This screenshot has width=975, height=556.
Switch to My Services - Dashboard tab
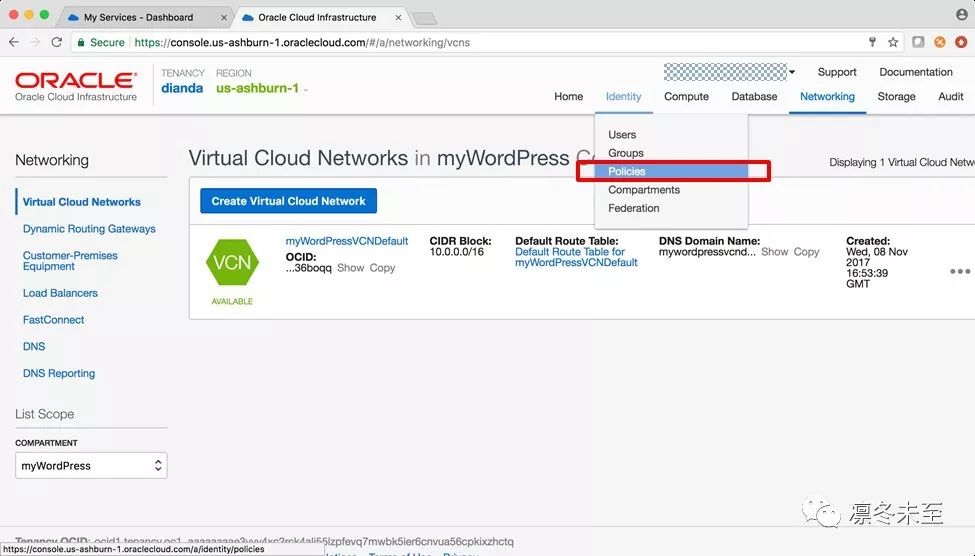tap(138, 17)
